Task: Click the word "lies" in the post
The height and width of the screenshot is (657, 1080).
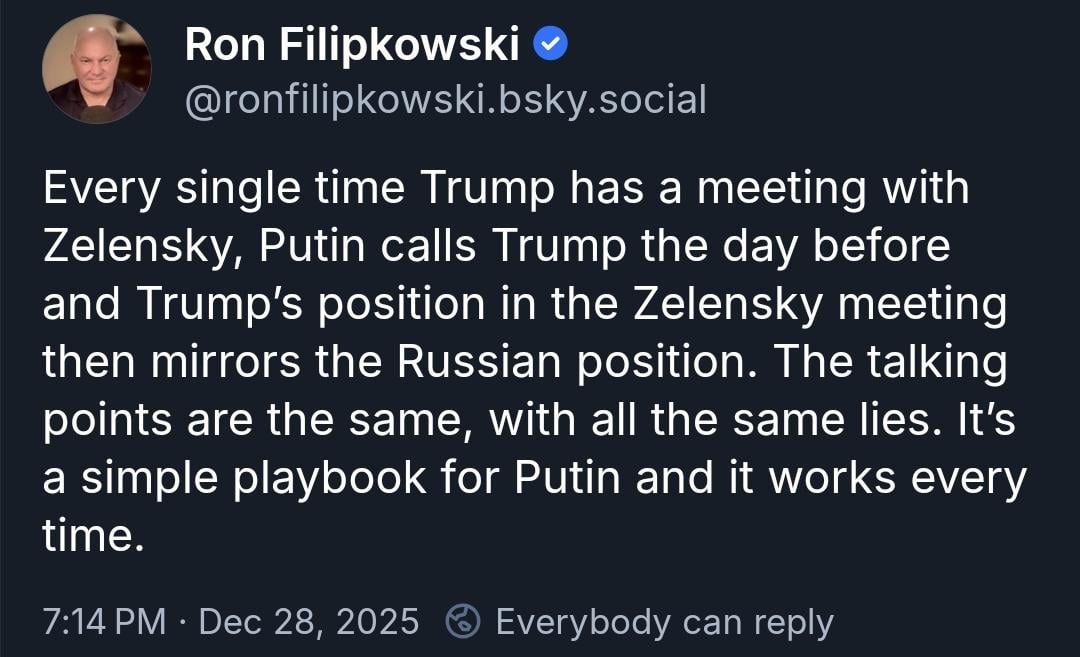Action: (894, 420)
